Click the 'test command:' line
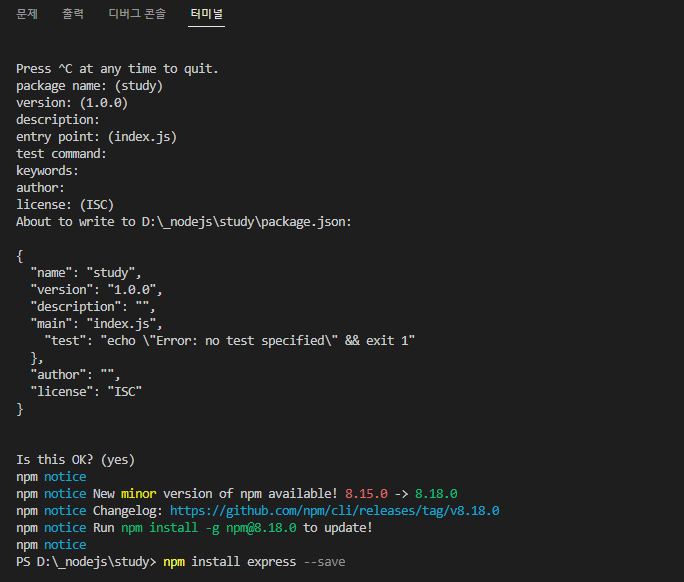Screen dimensions: 684x582 click(x=62, y=154)
